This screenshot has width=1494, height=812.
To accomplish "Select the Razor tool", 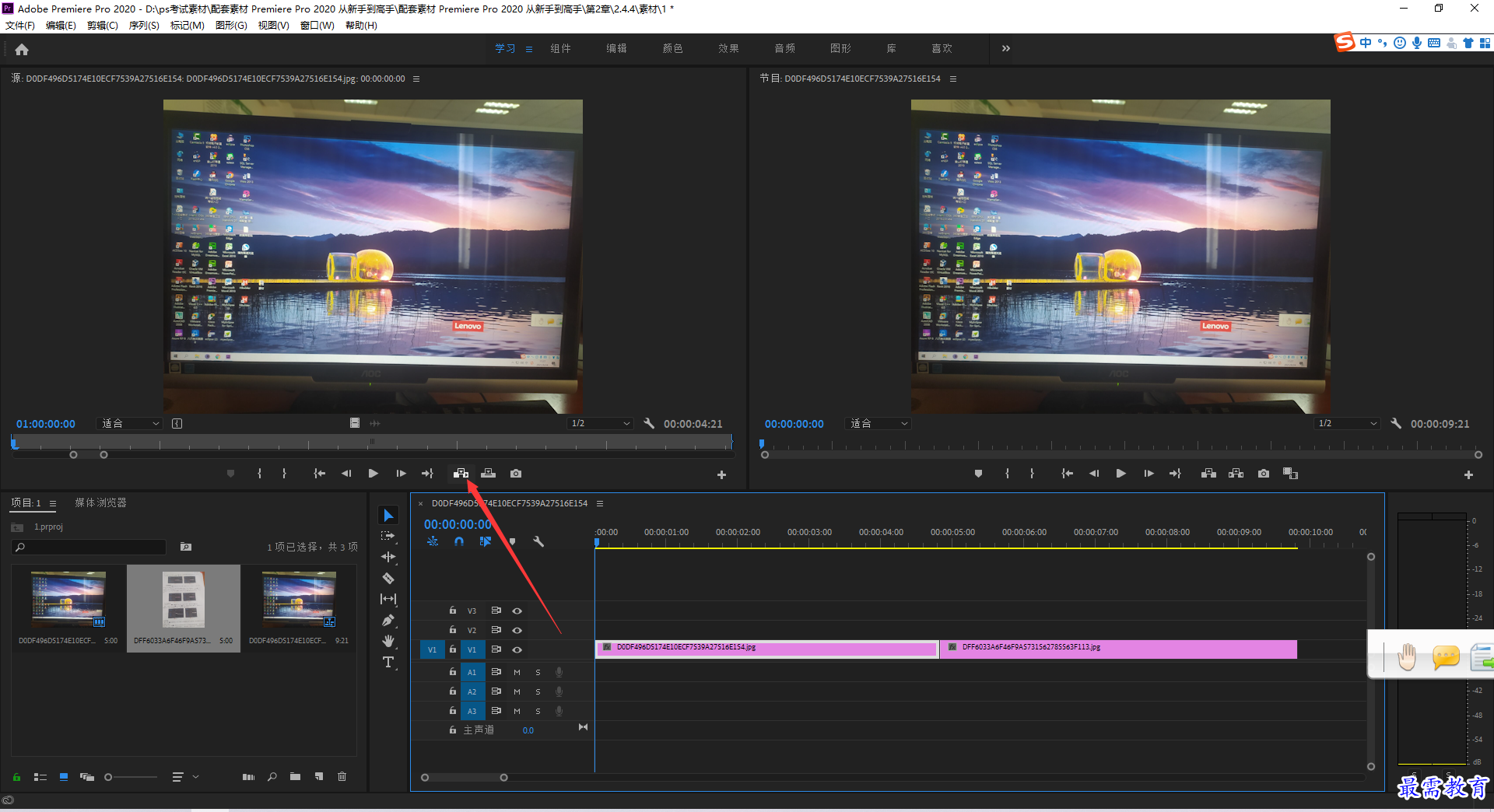I will tap(388, 578).
